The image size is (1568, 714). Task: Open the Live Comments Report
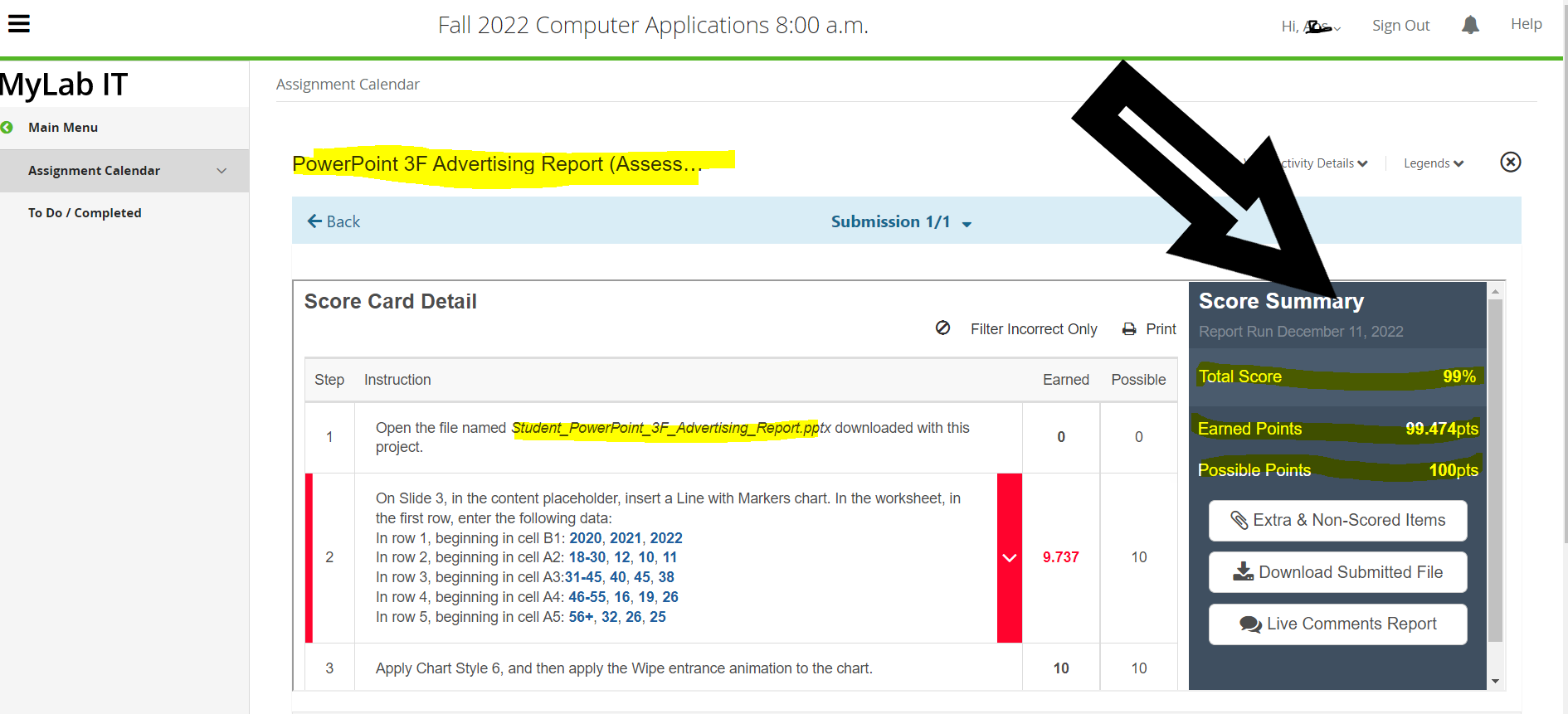click(x=1337, y=624)
